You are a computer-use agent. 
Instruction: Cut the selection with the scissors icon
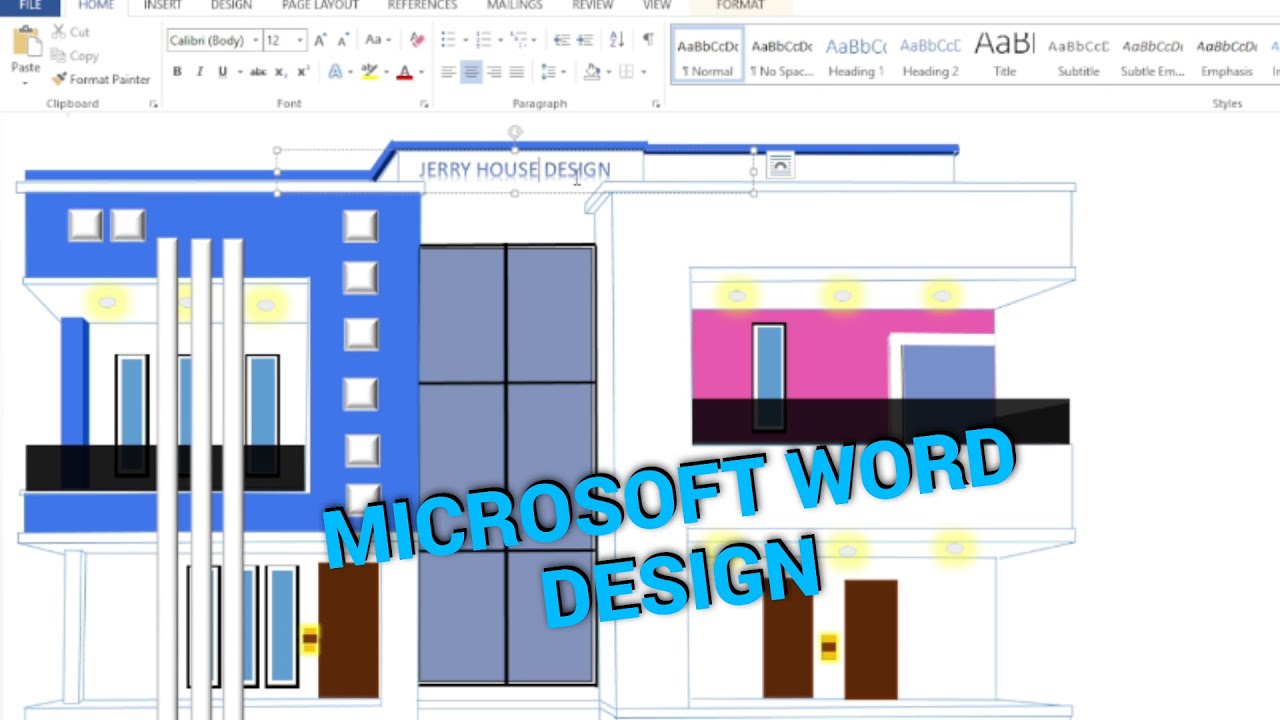58,32
